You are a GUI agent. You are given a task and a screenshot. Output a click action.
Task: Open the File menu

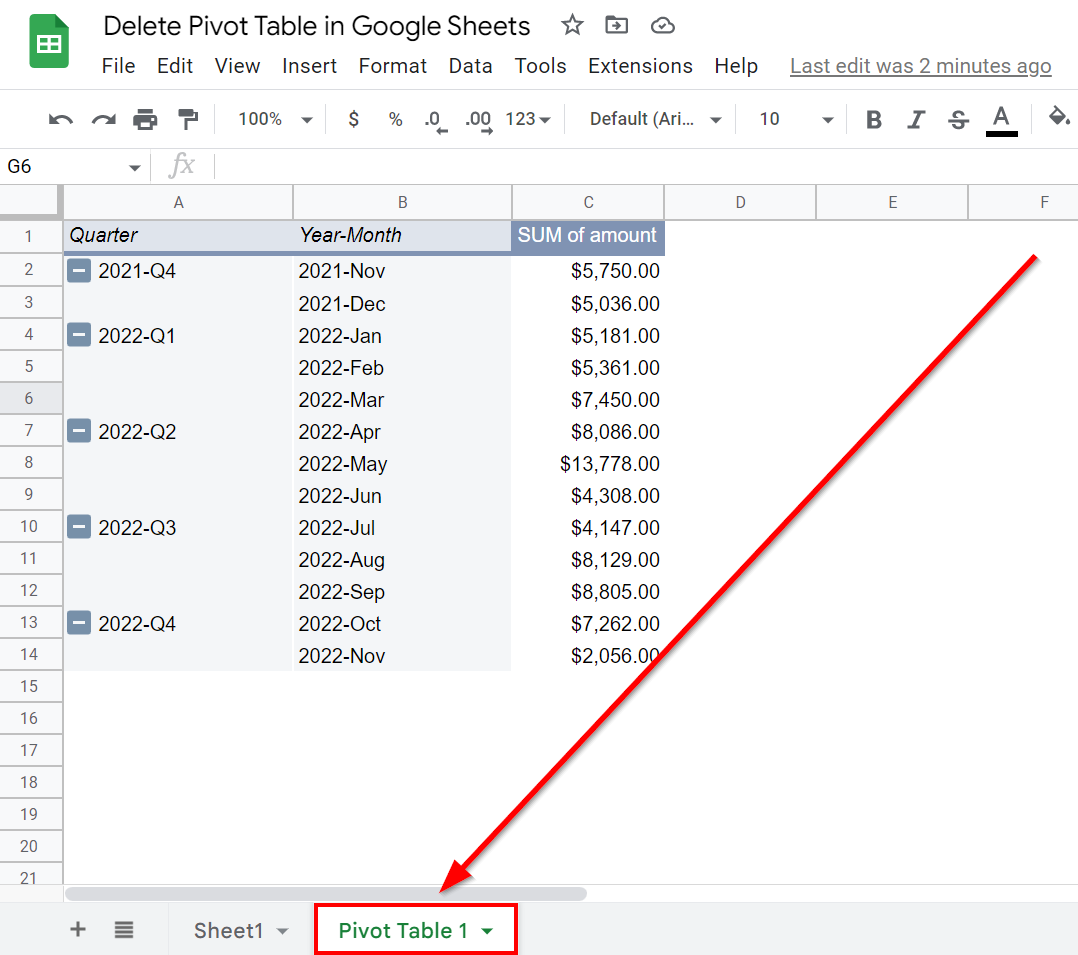pyautogui.click(x=118, y=66)
